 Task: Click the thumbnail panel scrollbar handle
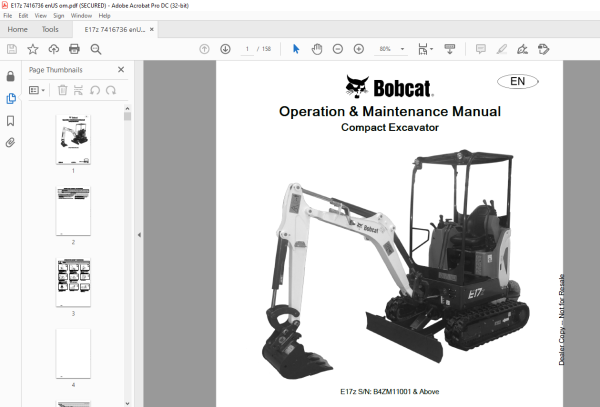(127, 116)
